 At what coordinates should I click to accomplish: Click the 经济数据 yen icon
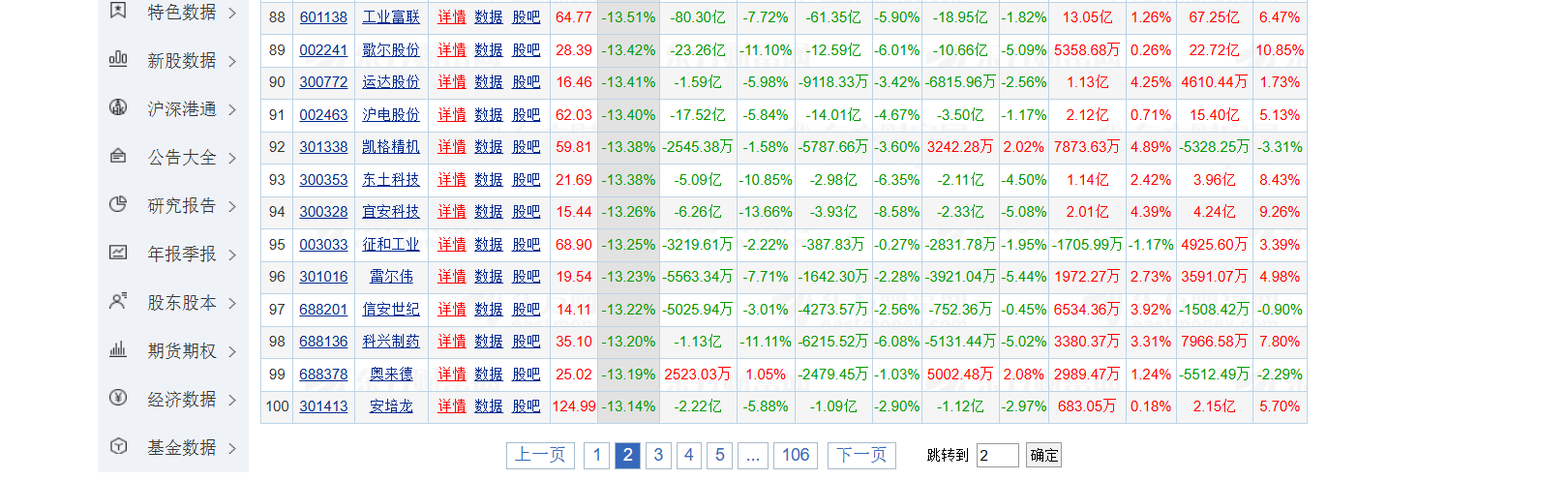[x=118, y=398]
